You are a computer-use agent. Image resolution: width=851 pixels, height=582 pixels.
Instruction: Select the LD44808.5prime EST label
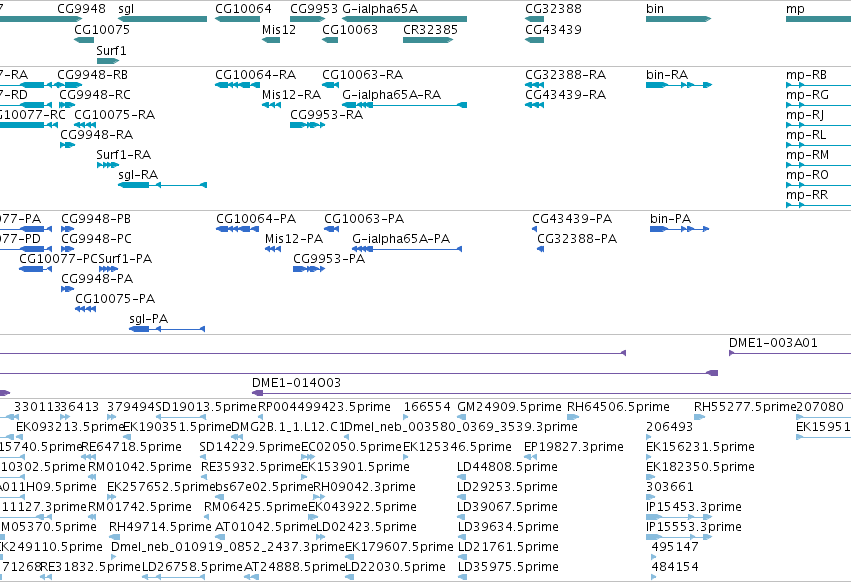click(x=507, y=467)
